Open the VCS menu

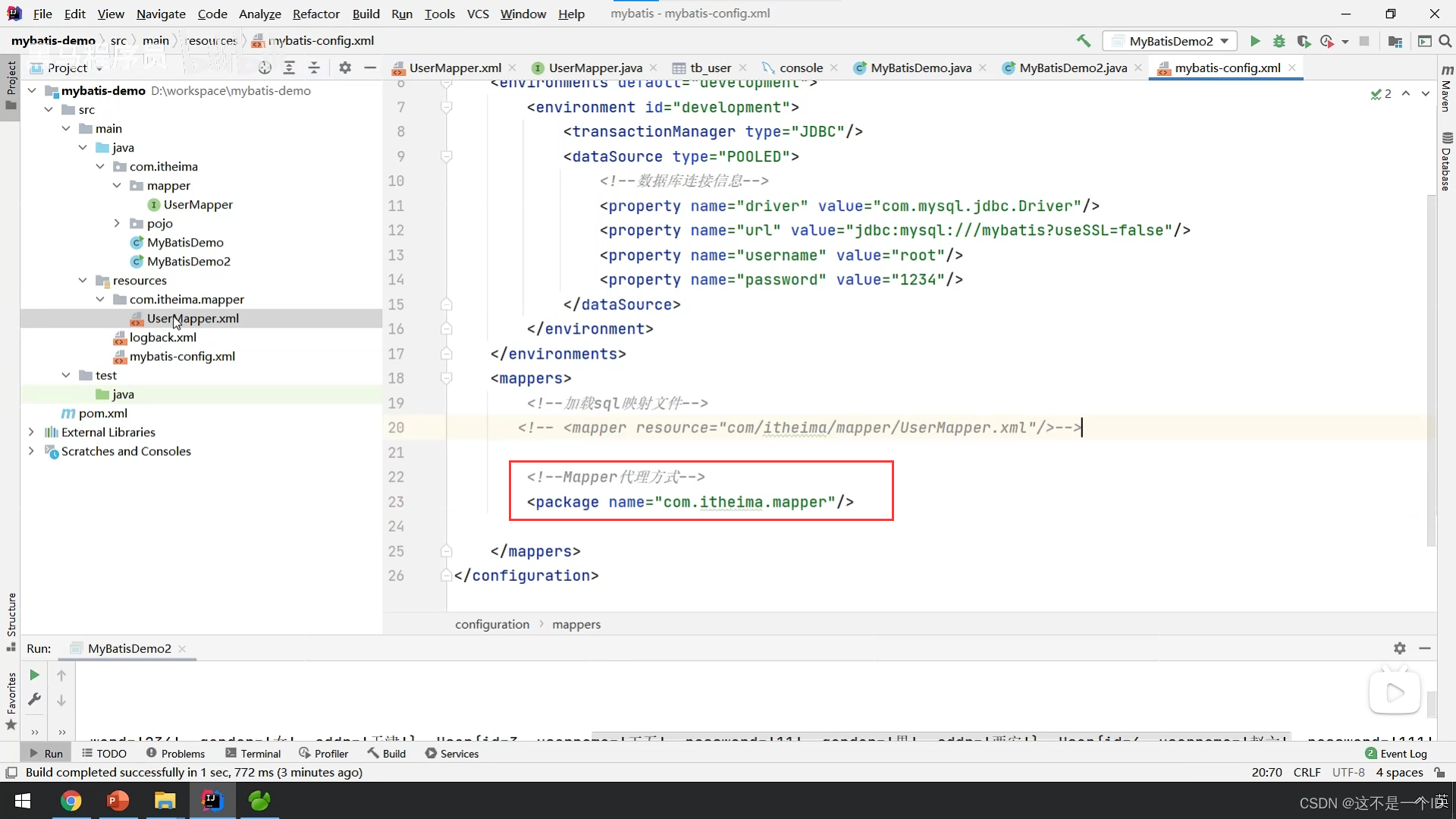[x=478, y=14]
